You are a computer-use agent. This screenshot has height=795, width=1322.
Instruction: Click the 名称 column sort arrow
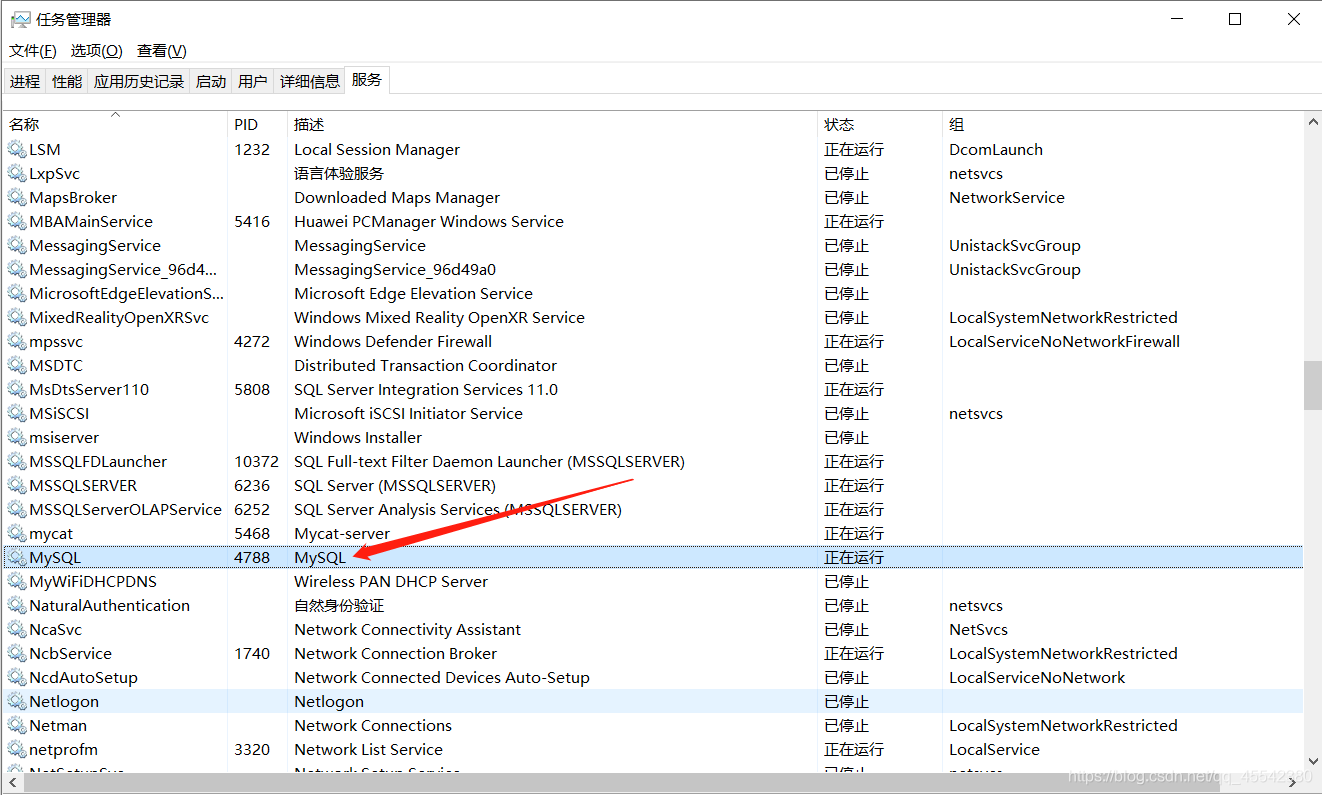tap(115, 114)
